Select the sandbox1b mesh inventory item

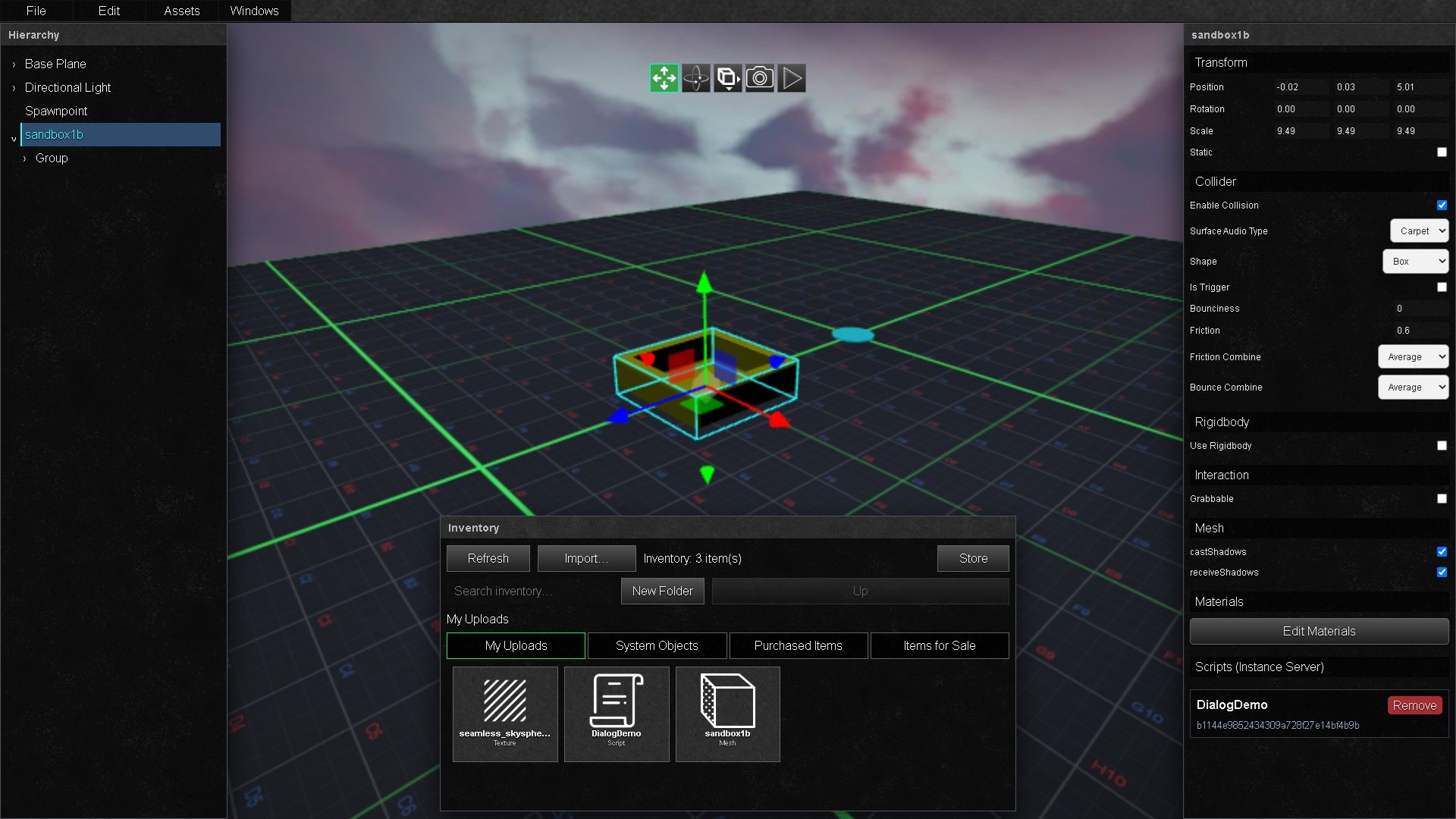point(728,714)
